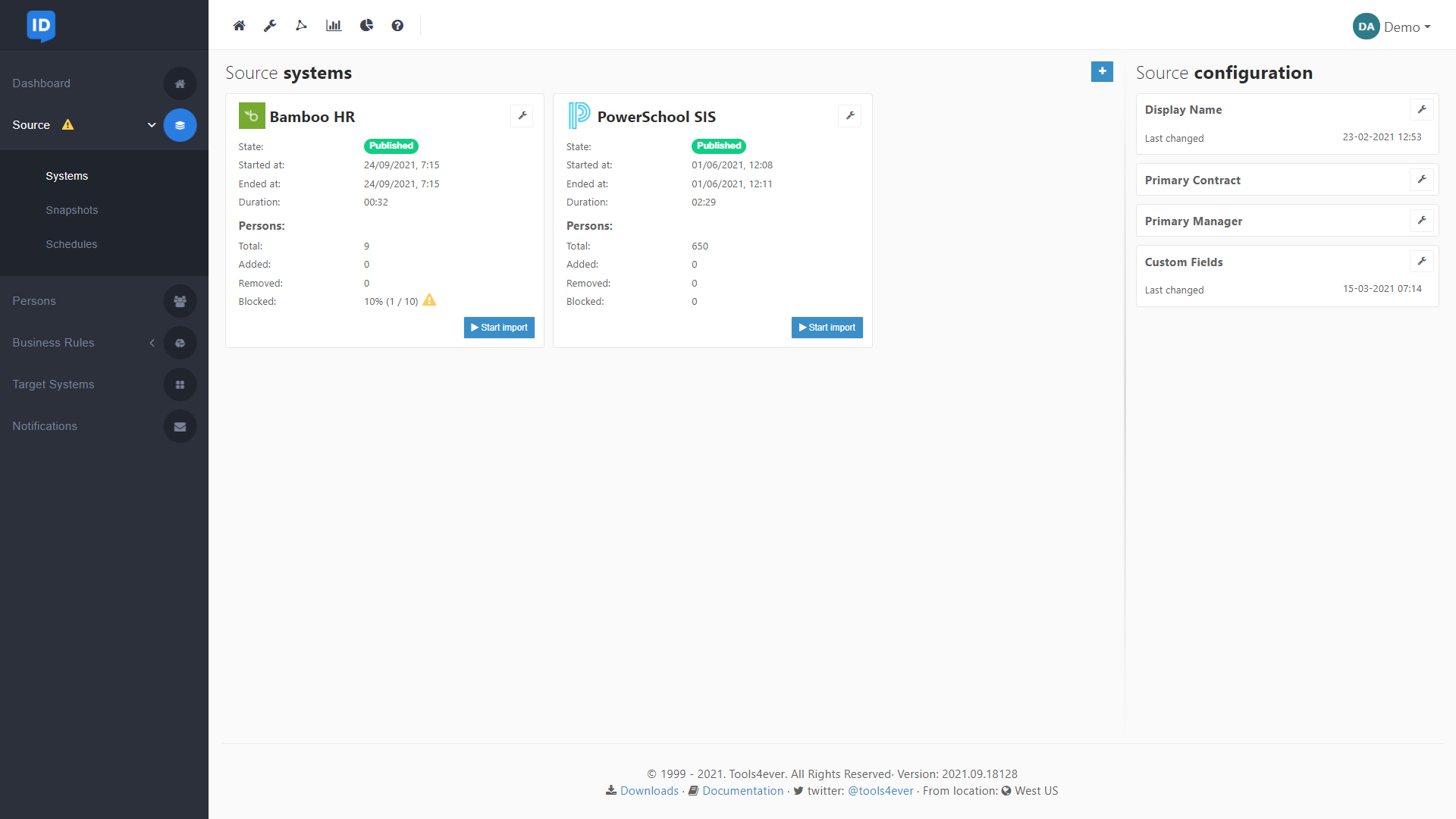The image size is (1456, 819).
Task: Click the Display Name edit pencil icon
Action: tap(1421, 109)
